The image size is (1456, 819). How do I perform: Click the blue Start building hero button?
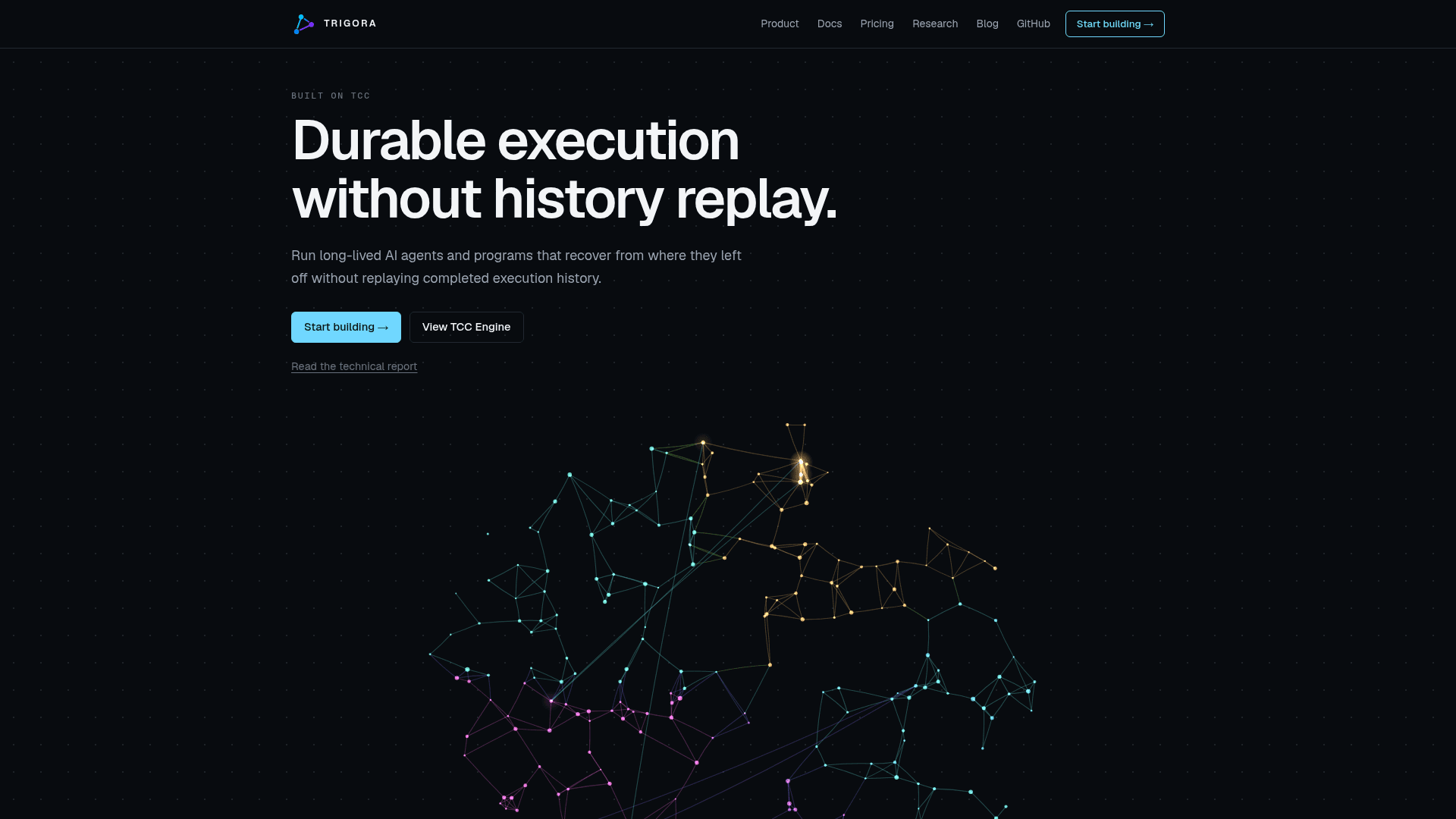[x=346, y=327]
